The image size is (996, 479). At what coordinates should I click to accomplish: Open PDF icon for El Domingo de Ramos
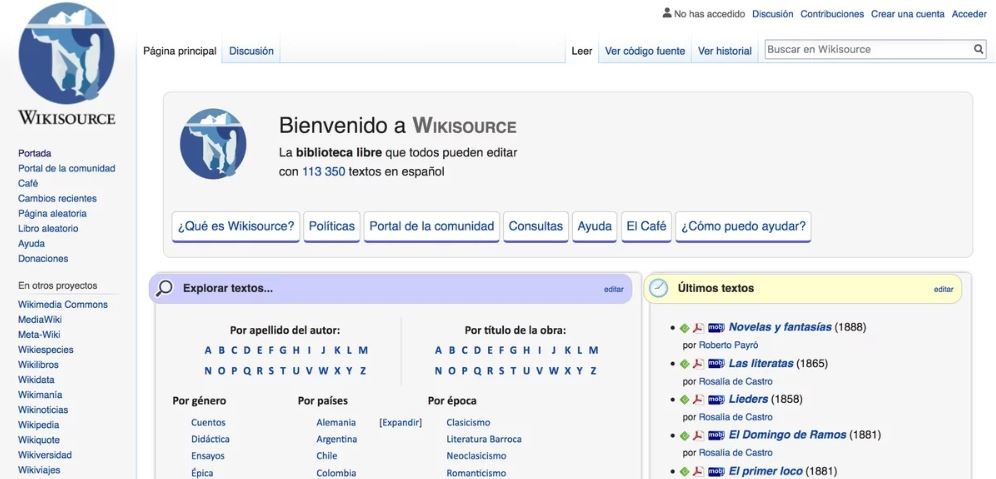(698, 436)
